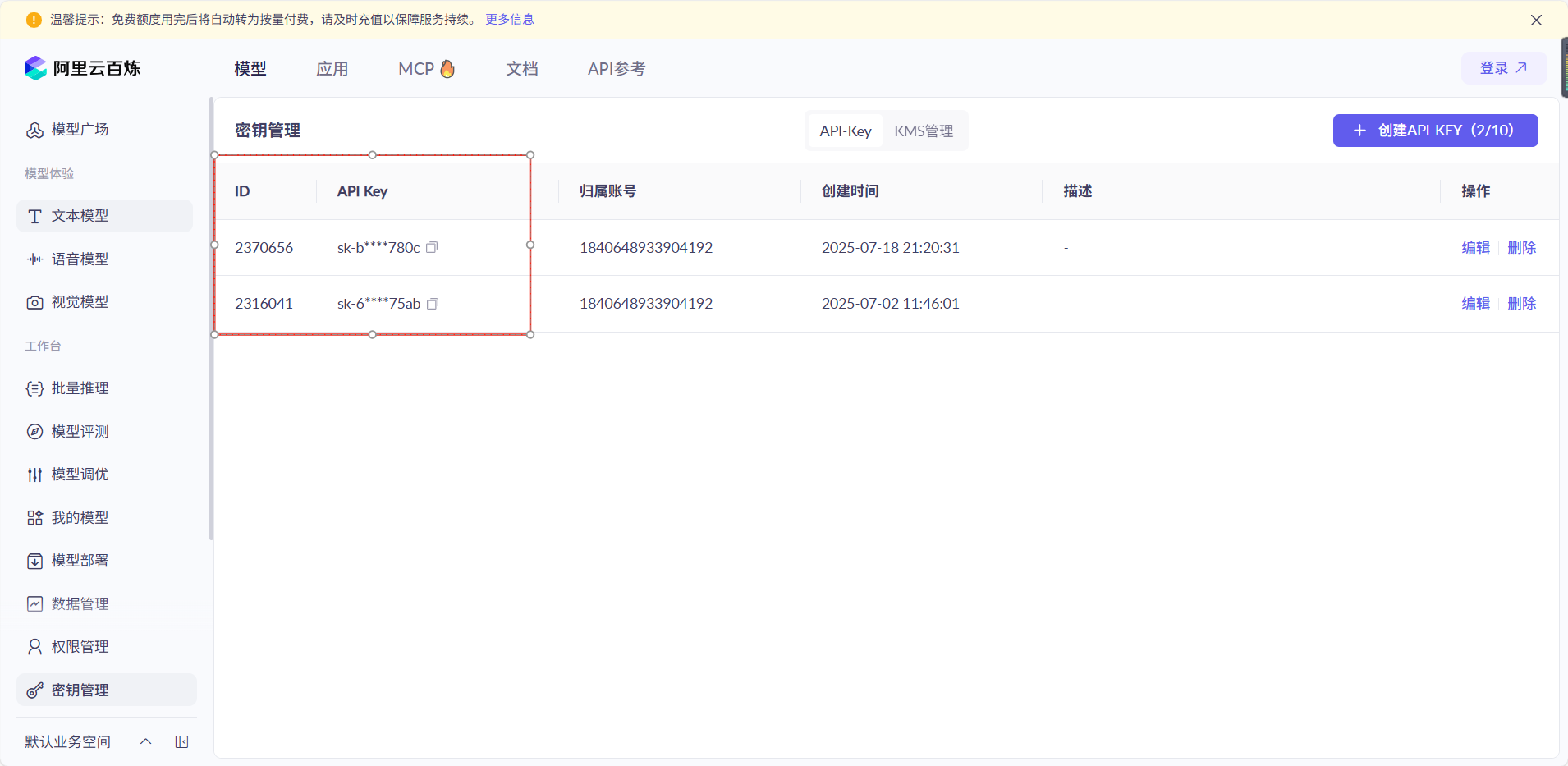The height and width of the screenshot is (766, 1568).
Task: Click the API Key column header
Action: tap(362, 191)
